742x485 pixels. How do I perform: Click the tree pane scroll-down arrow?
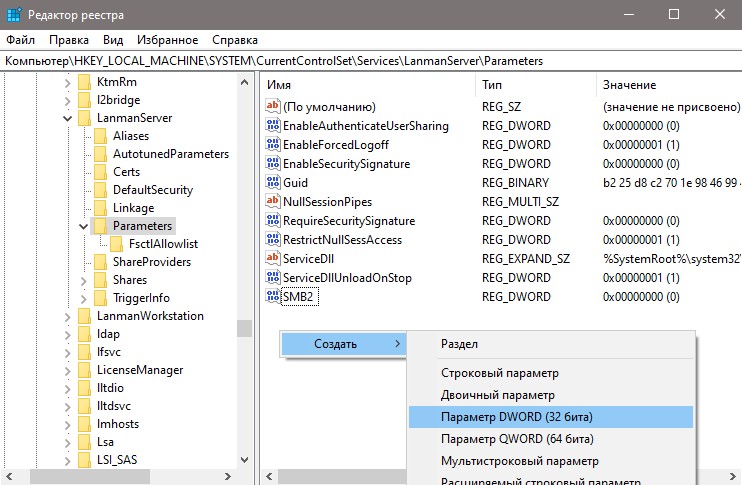[244, 459]
